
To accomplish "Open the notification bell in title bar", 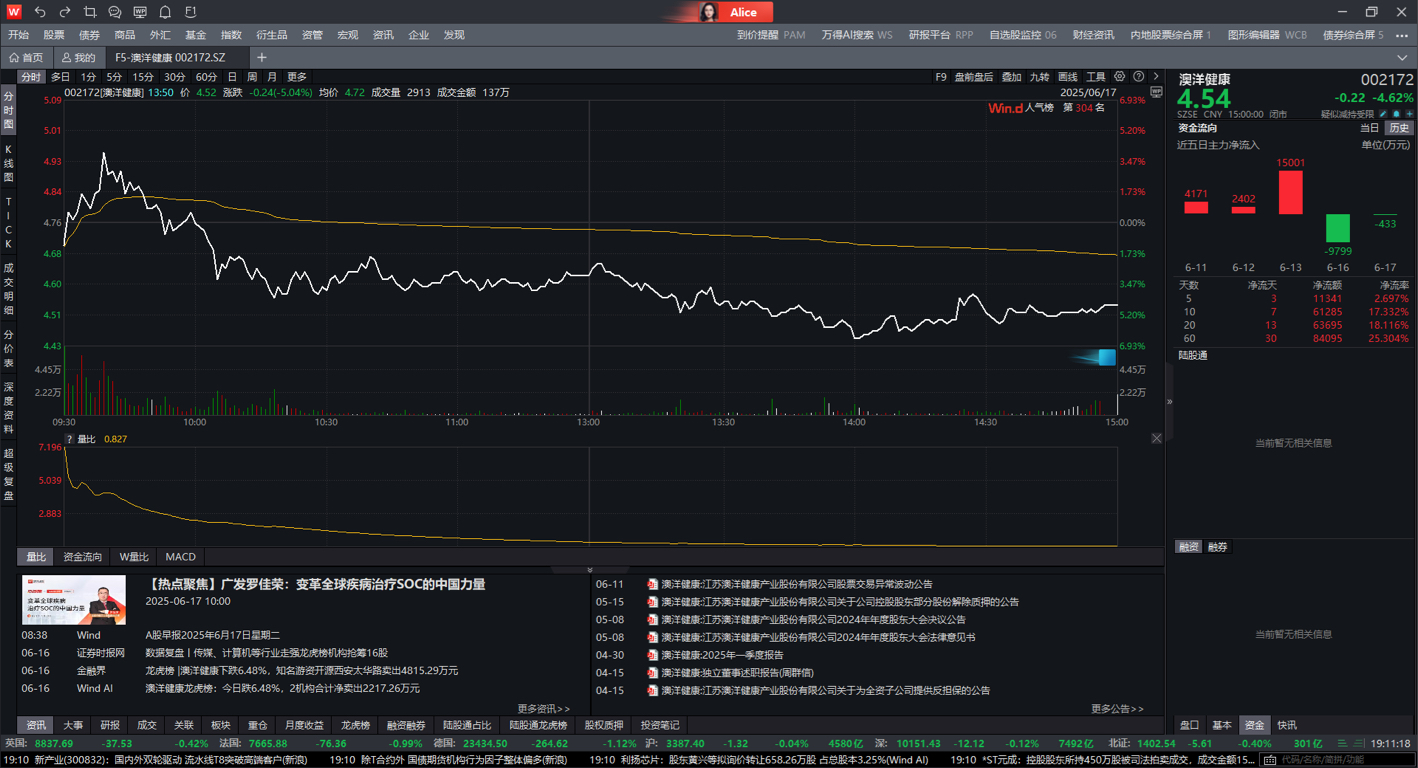I will tap(165, 12).
